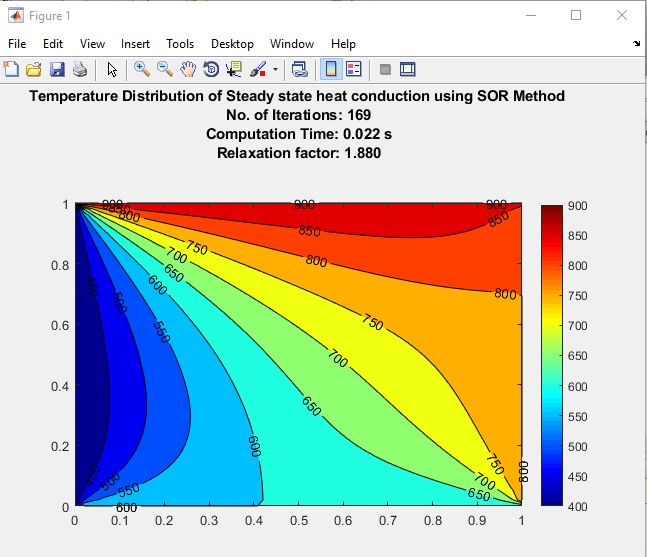The width and height of the screenshot is (647, 557).
Task: Expand the Brush tool color dropdown arrow
Action: pyautogui.click(x=275, y=70)
